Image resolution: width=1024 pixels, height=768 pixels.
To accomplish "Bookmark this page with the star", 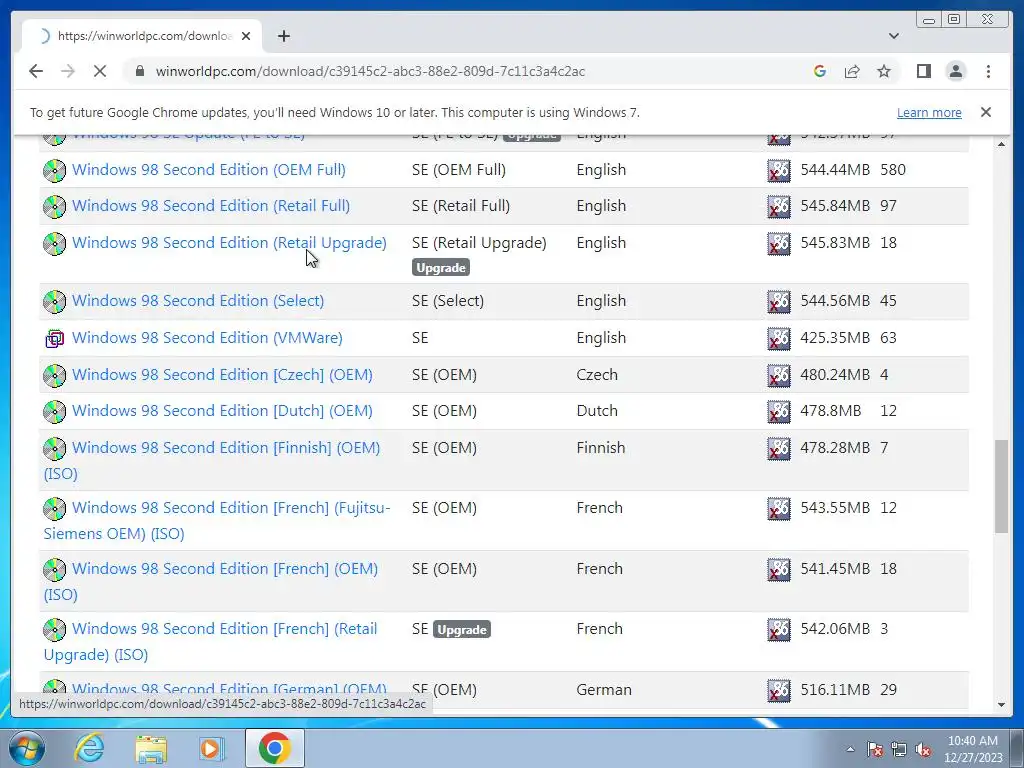I will point(884,71).
